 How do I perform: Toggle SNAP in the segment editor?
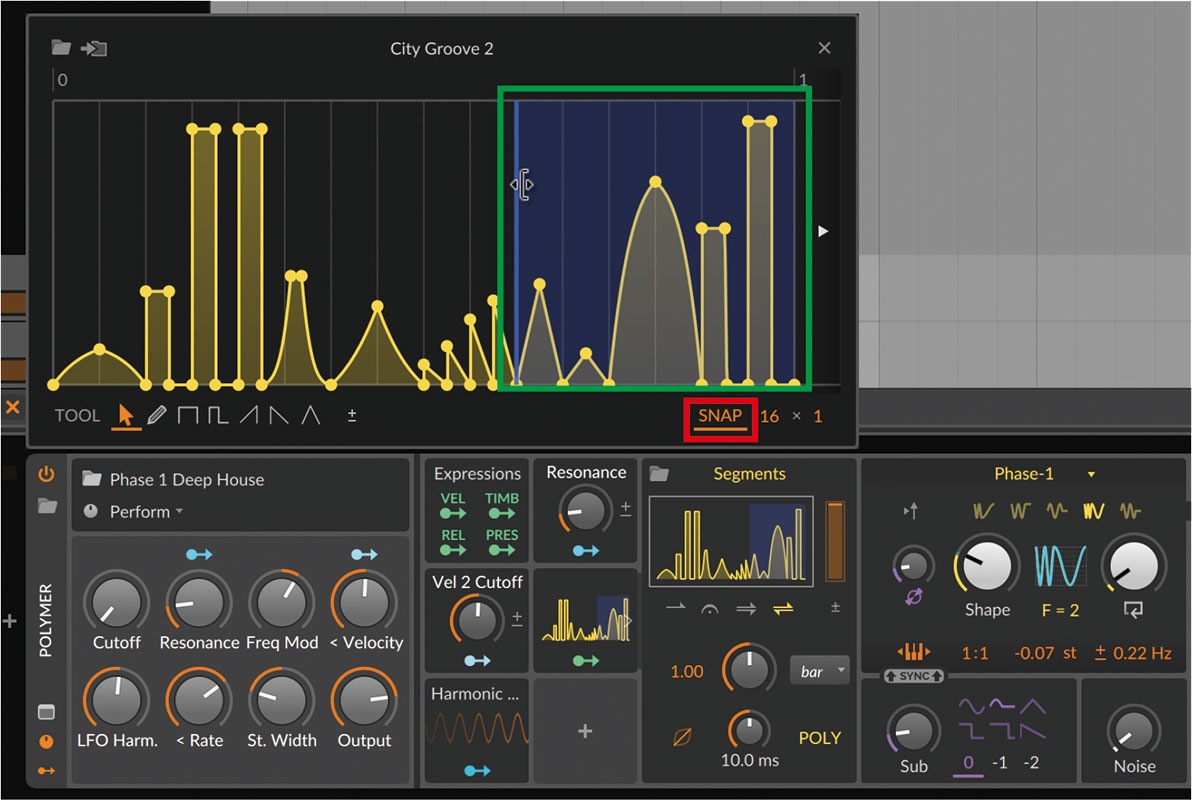(x=720, y=416)
